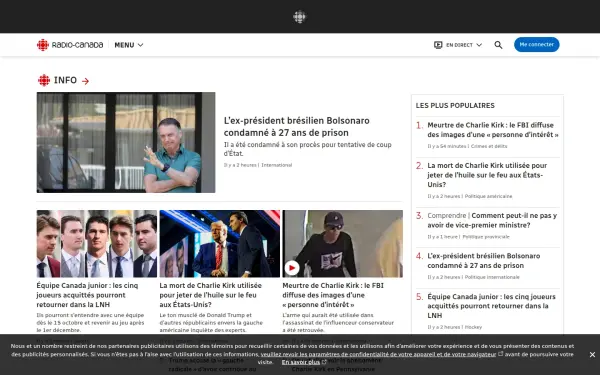Viewport: 600px width, 375px height.
Task: Open the Trump and Charlie Kirk photo
Action: tap(220, 244)
